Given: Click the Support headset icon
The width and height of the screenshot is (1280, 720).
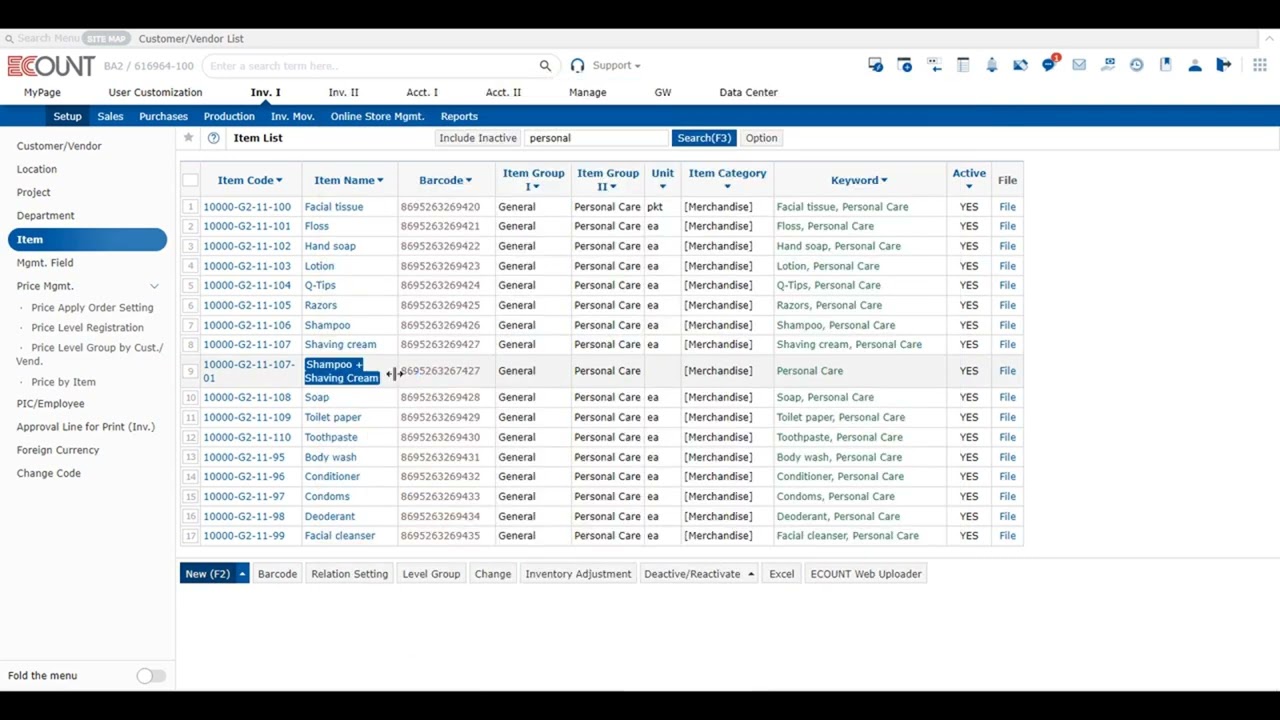Looking at the screenshot, I should point(577,66).
